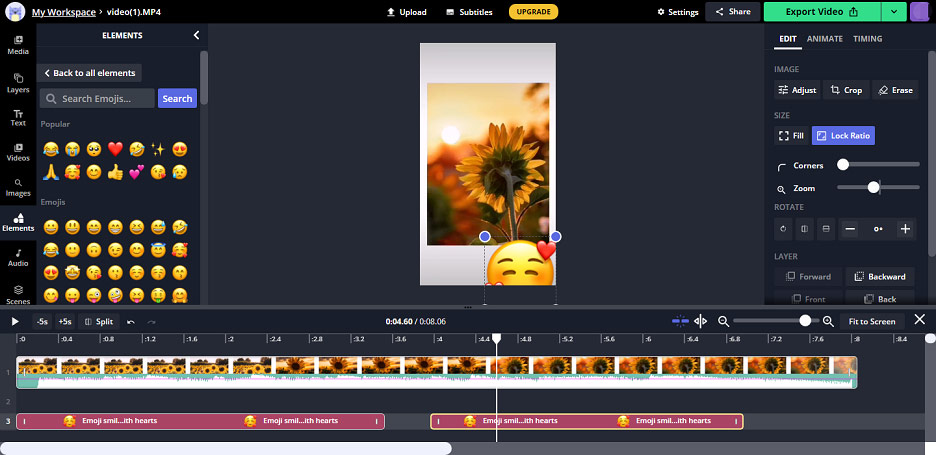Undo the last action
The height and width of the screenshot is (455, 936).
(x=131, y=322)
